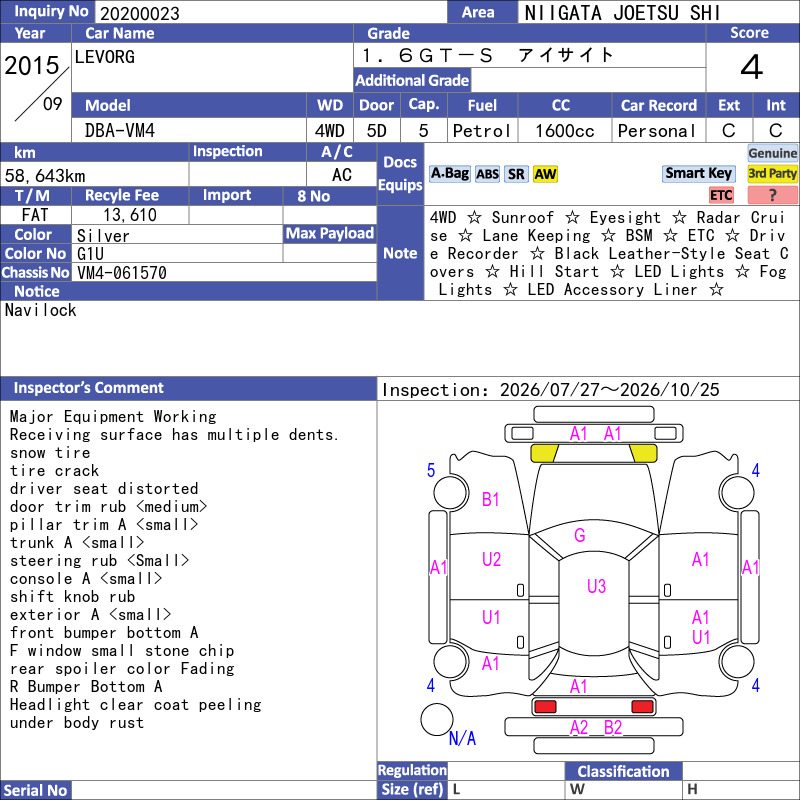The height and width of the screenshot is (800, 800).
Task: Click inquiry number 20200023
Action: (x=140, y=13)
